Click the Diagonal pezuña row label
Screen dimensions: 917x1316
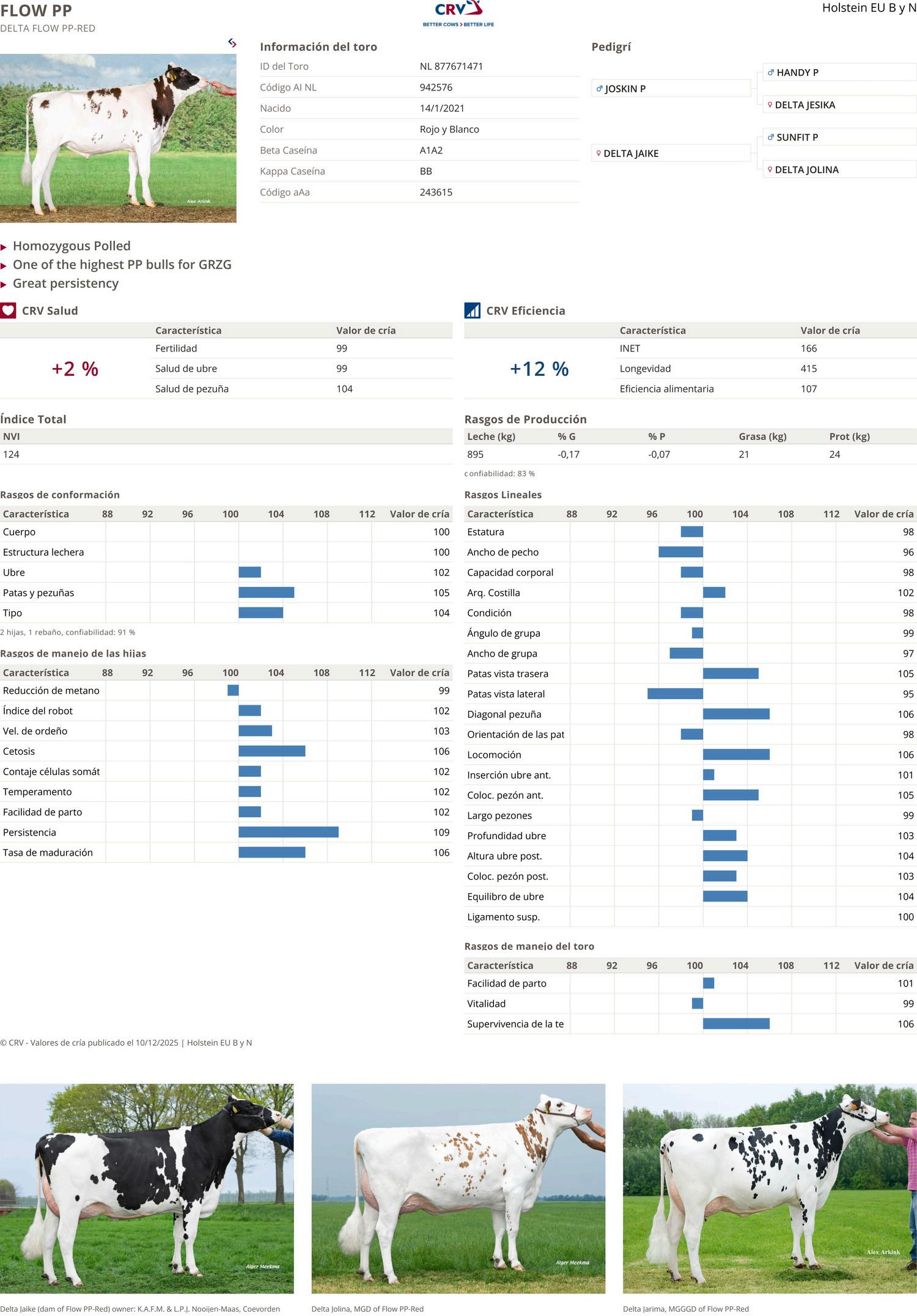(x=504, y=715)
